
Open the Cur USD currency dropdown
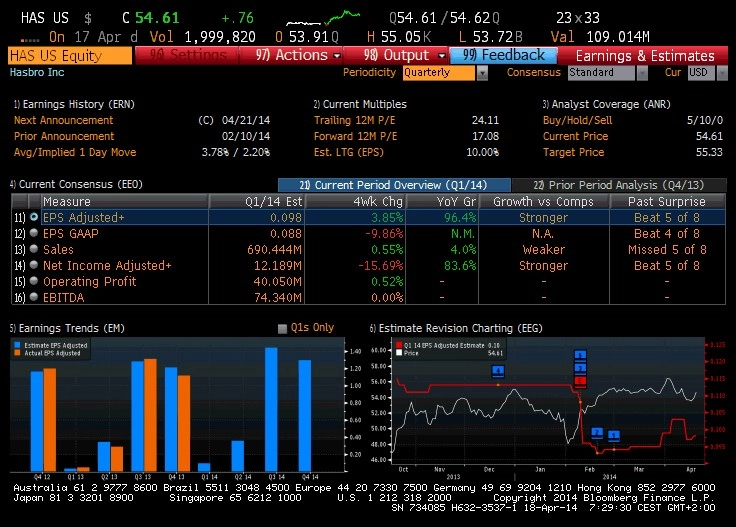tap(722, 73)
